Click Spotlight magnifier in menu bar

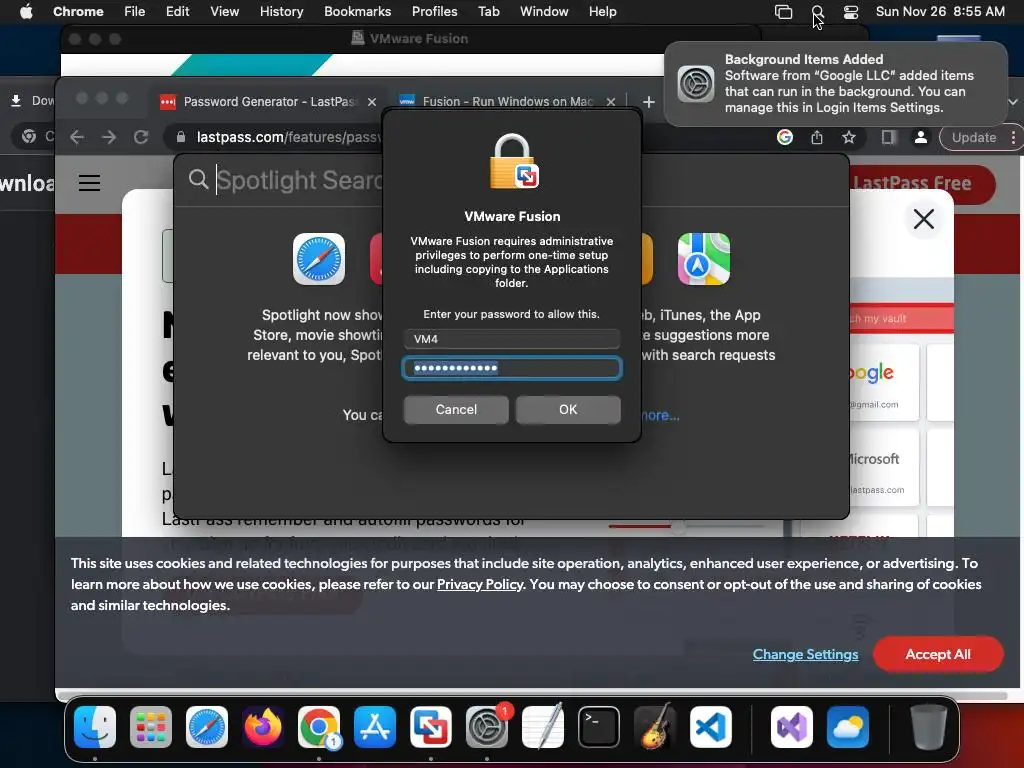click(817, 11)
